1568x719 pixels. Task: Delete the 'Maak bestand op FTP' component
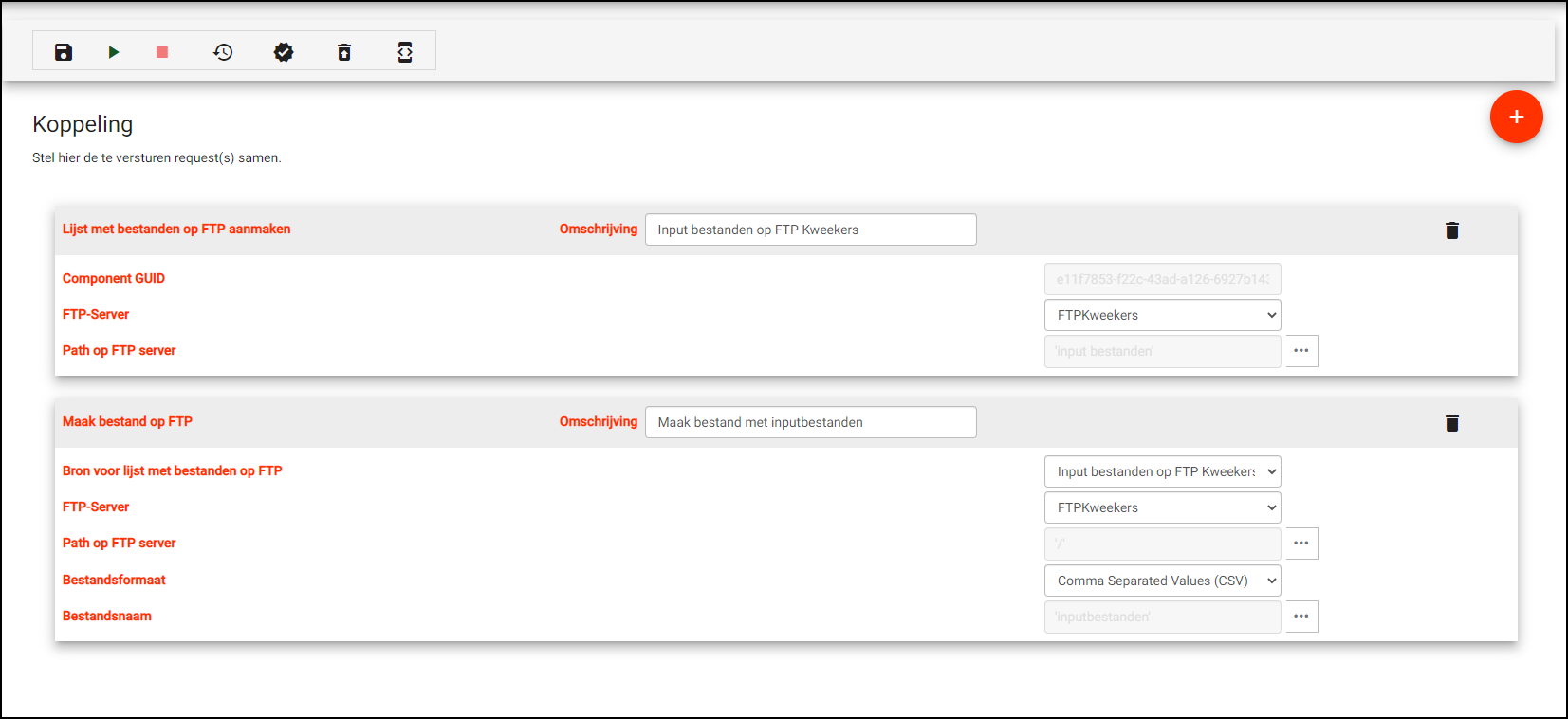[x=1451, y=423]
